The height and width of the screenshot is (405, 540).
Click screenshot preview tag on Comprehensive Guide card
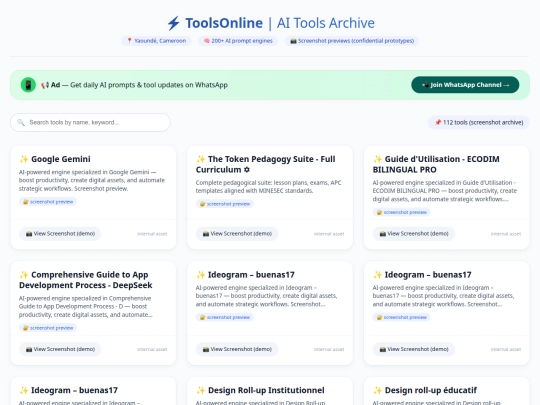point(48,328)
